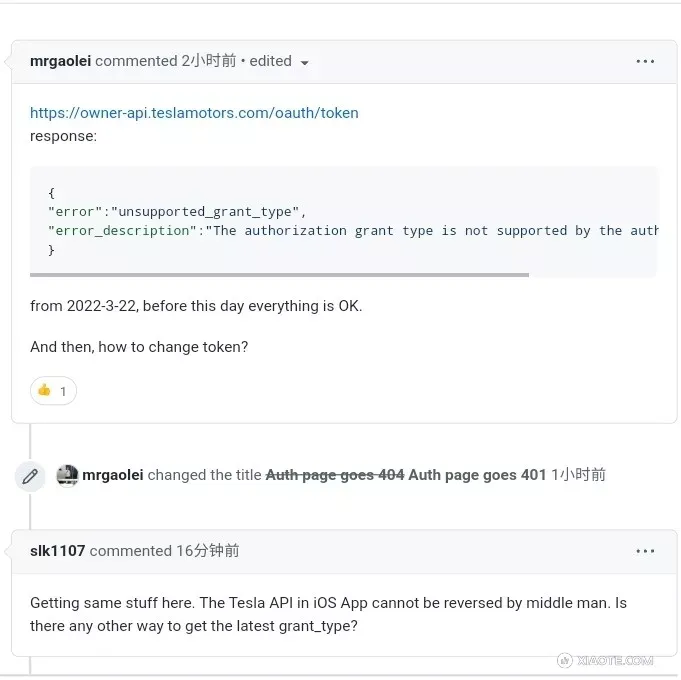This screenshot has width=681, height=680.
Task: Open the owner-api.teslamotors.com oauth token link
Action: pos(194,113)
